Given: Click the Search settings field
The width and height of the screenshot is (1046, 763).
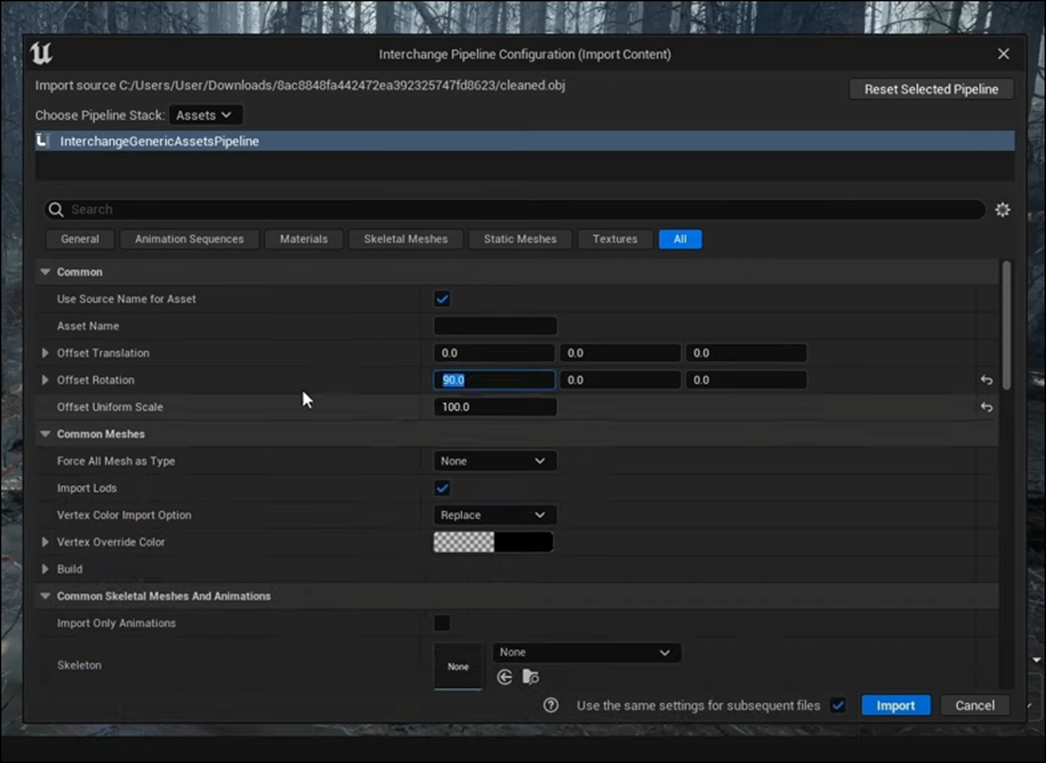Looking at the screenshot, I should [x=514, y=209].
